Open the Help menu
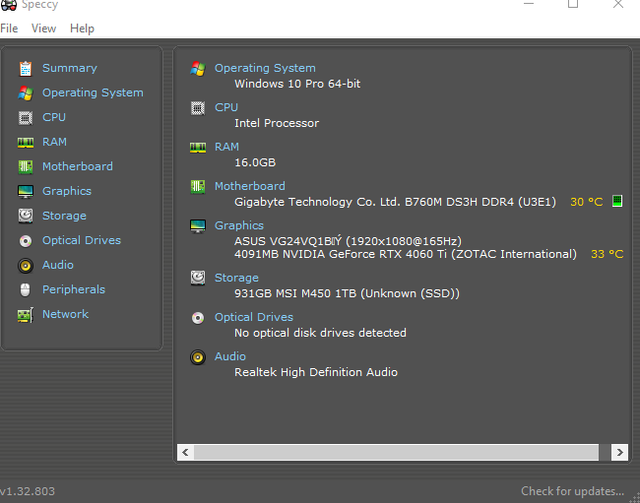The width and height of the screenshot is (640, 503). [x=82, y=29]
